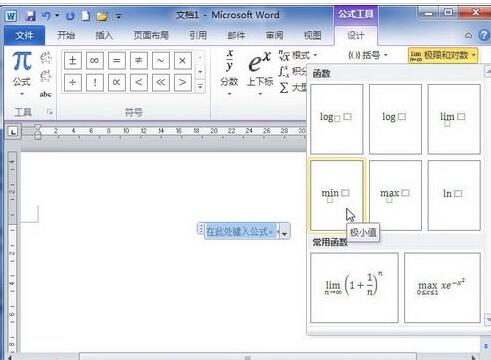Insert the not-equal ≠ symbol

click(x=138, y=61)
